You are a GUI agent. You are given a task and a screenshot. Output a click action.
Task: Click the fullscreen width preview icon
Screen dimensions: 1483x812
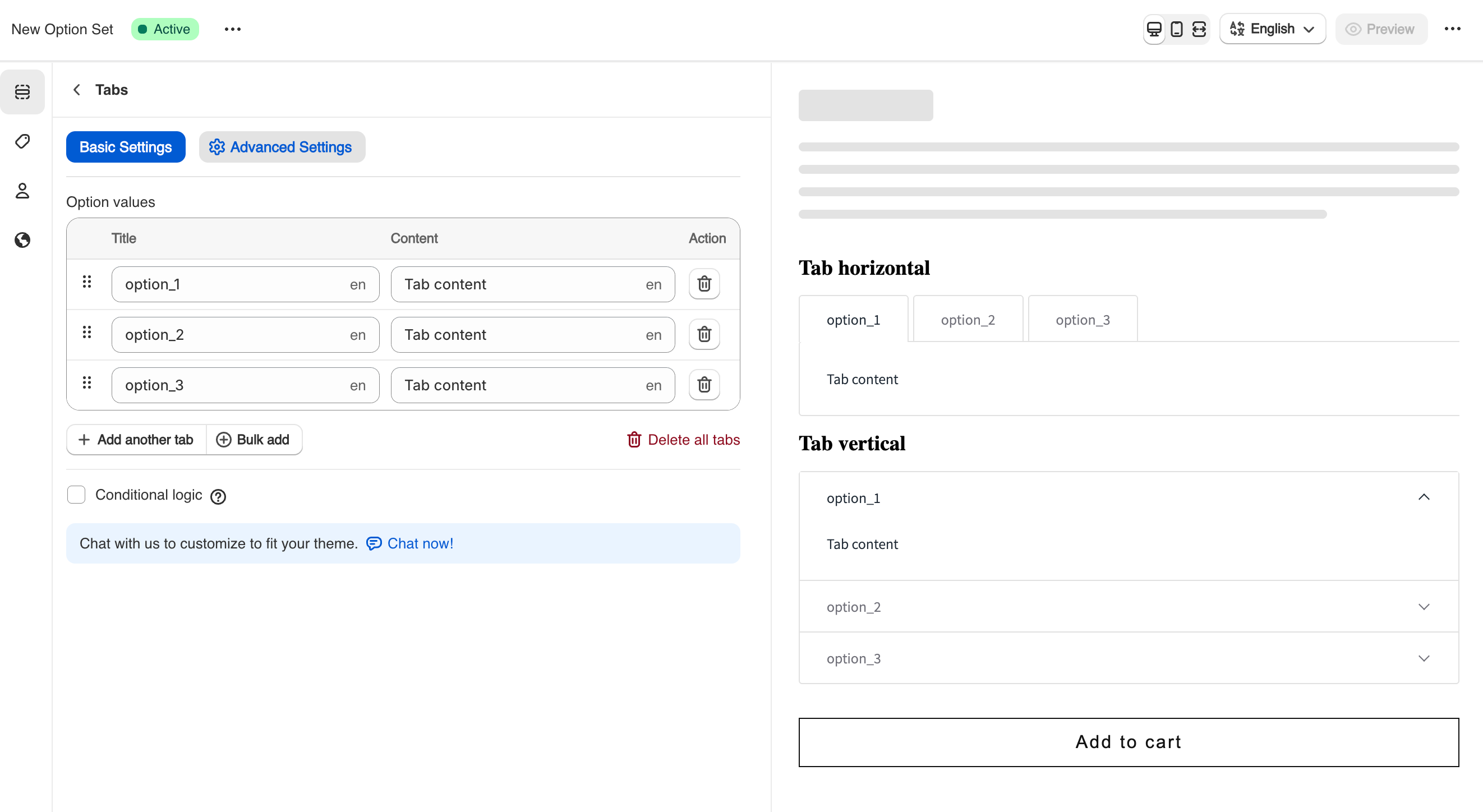(1199, 29)
